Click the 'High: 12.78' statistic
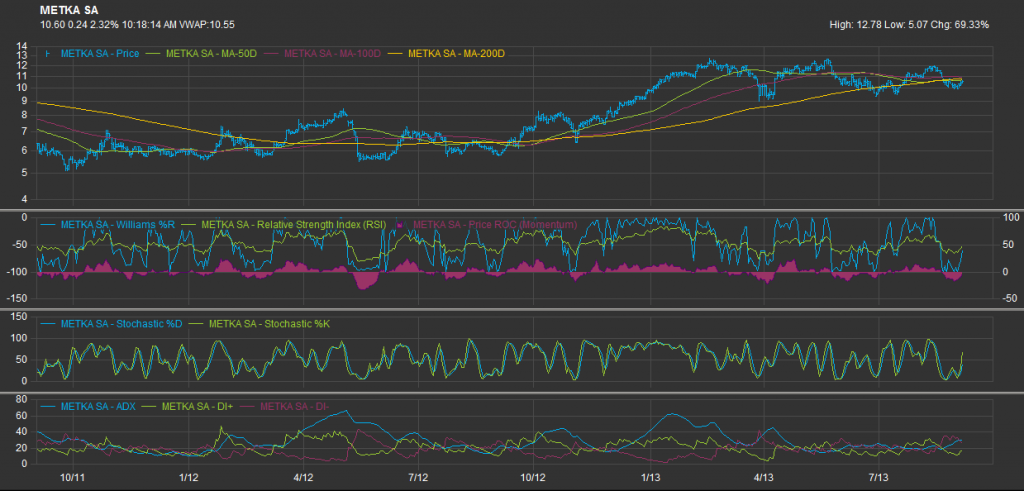Viewport: 1024px width, 491px height. [x=855, y=25]
